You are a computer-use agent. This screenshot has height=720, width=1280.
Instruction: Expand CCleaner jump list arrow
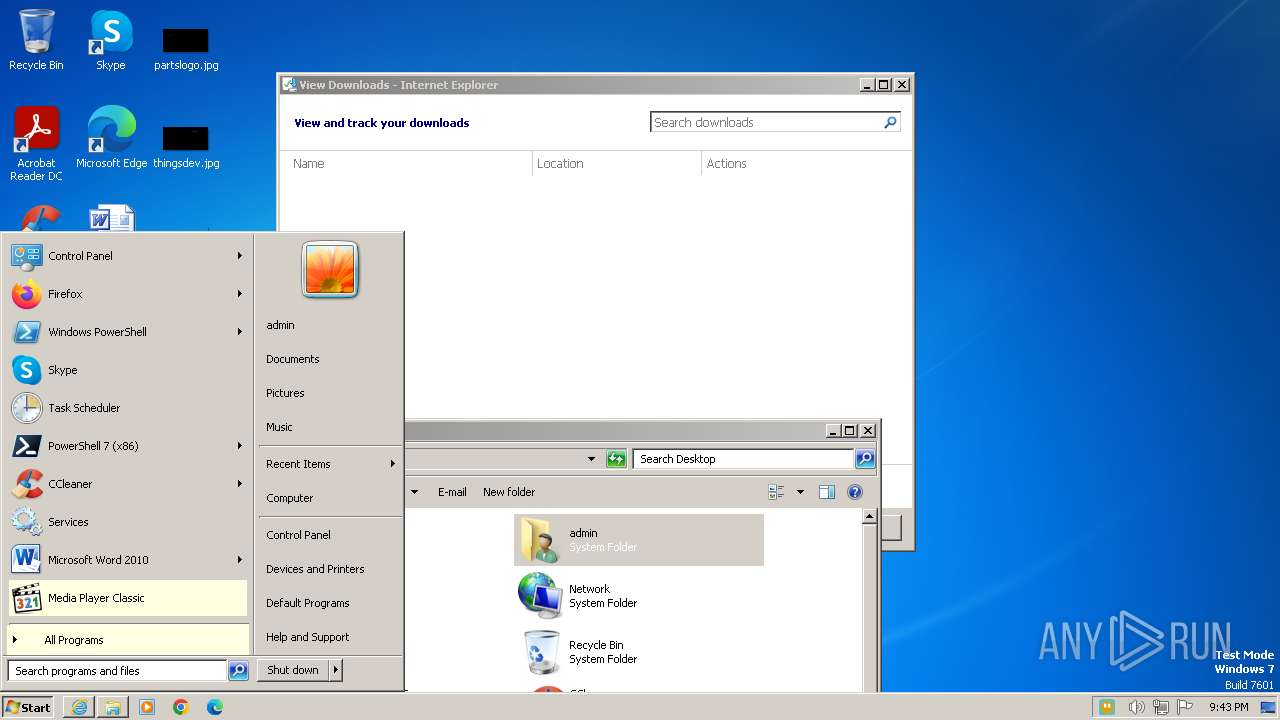tap(240, 484)
